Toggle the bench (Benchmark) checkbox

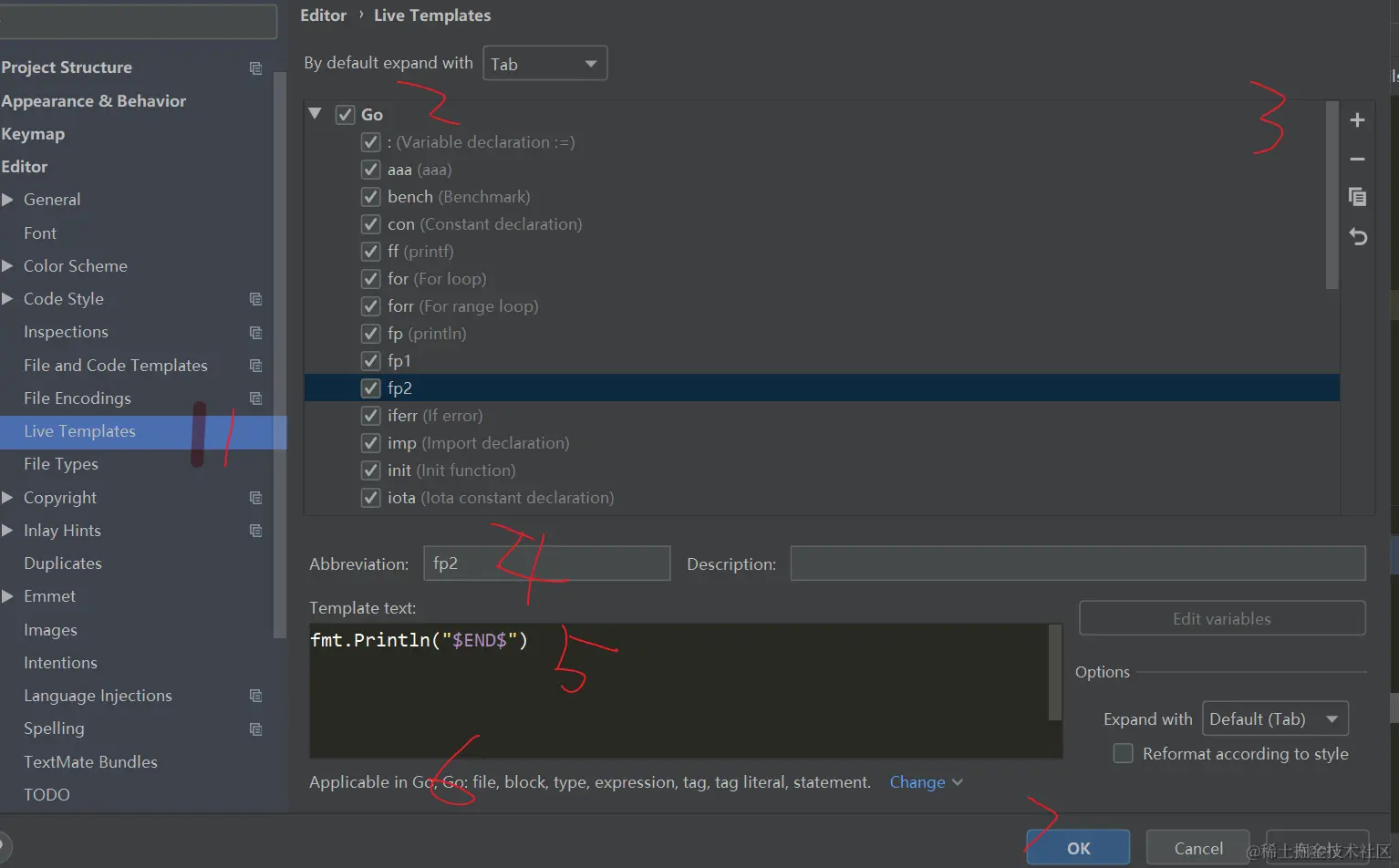[x=370, y=197]
